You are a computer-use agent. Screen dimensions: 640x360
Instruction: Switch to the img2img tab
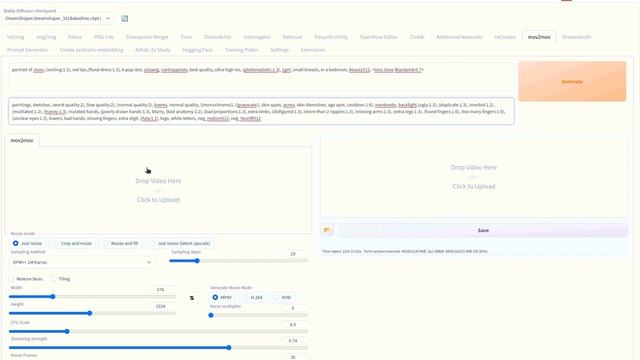coord(46,37)
